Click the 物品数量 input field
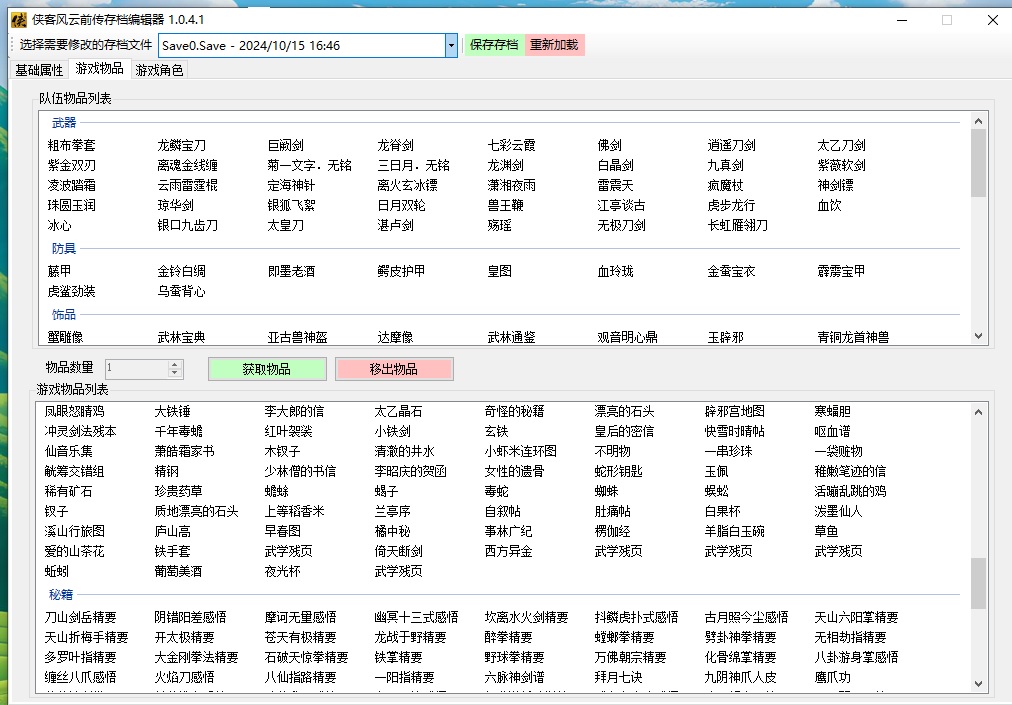Viewport: 1012px width, 705px height. click(x=136, y=369)
